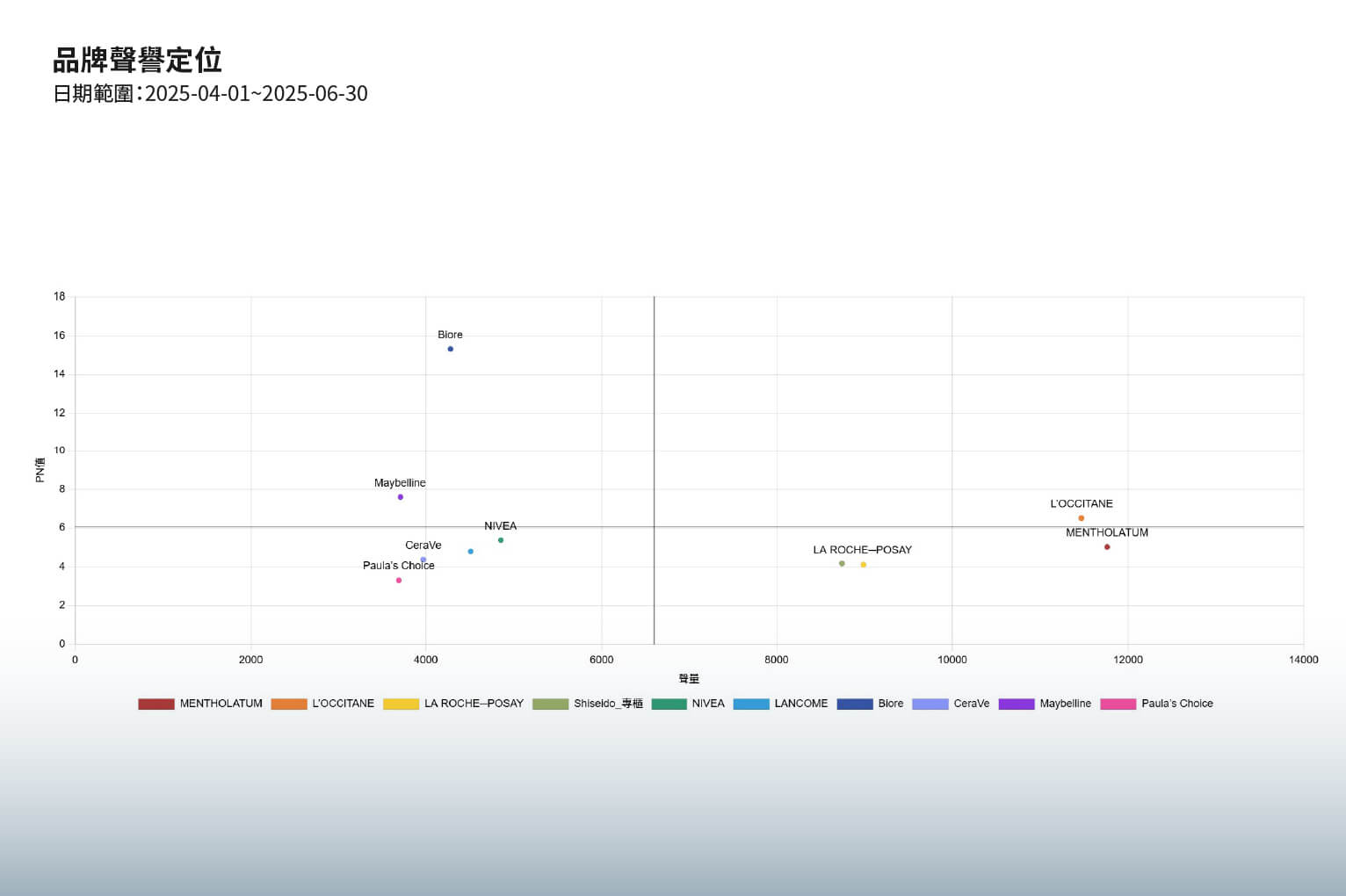Click the x-axis tick label 12000
Image resolution: width=1346 pixels, height=896 pixels.
click(1128, 660)
